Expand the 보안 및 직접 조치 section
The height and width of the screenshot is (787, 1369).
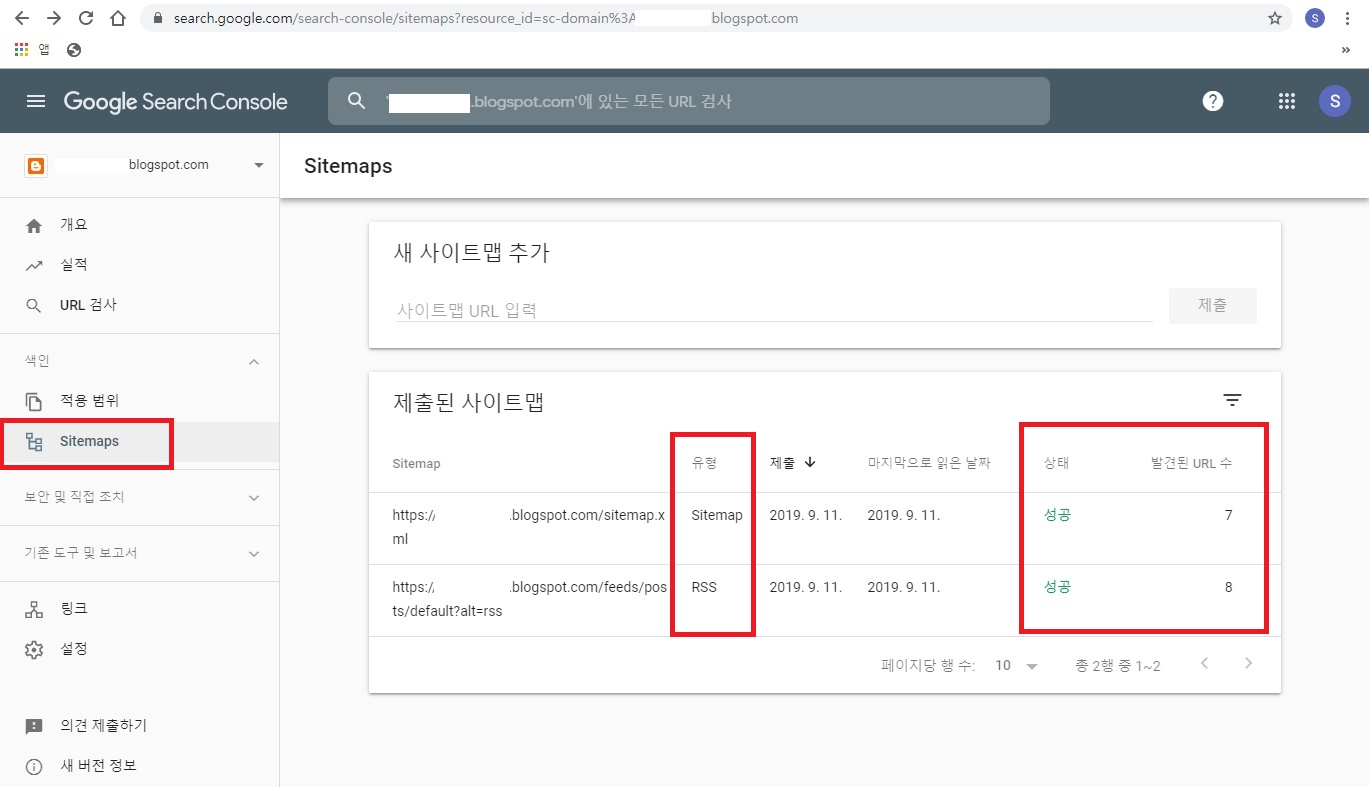click(254, 497)
